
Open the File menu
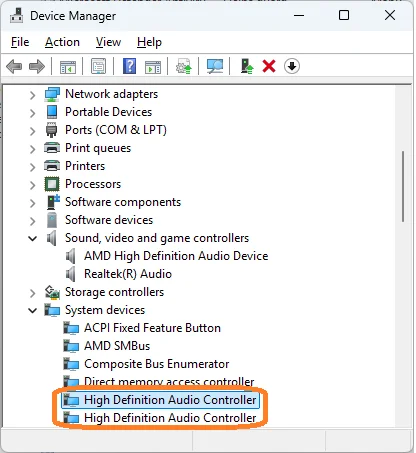click(20, 42)
